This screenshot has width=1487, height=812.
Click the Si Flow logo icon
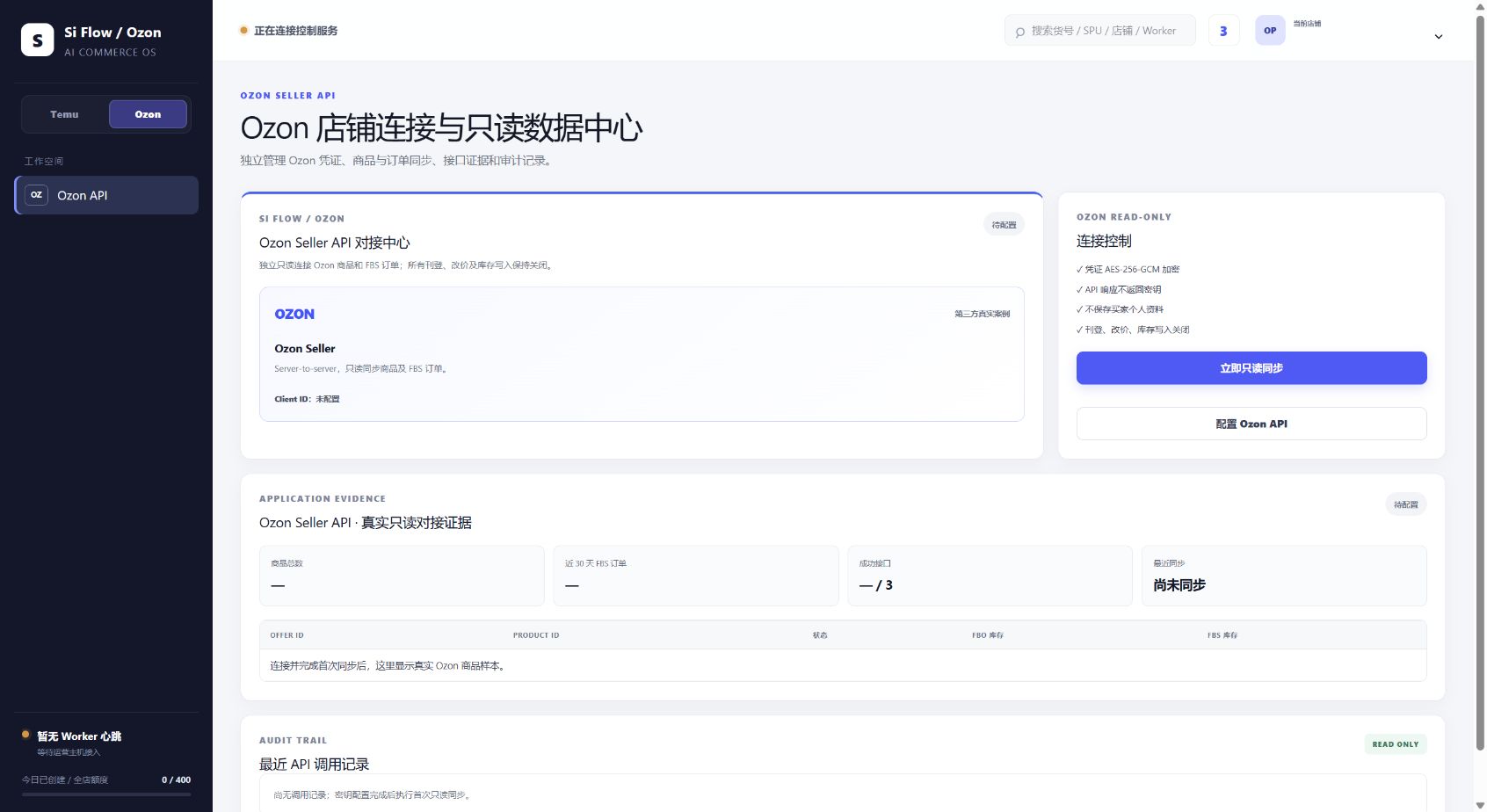pyautogui.click(x=37, y=40)
